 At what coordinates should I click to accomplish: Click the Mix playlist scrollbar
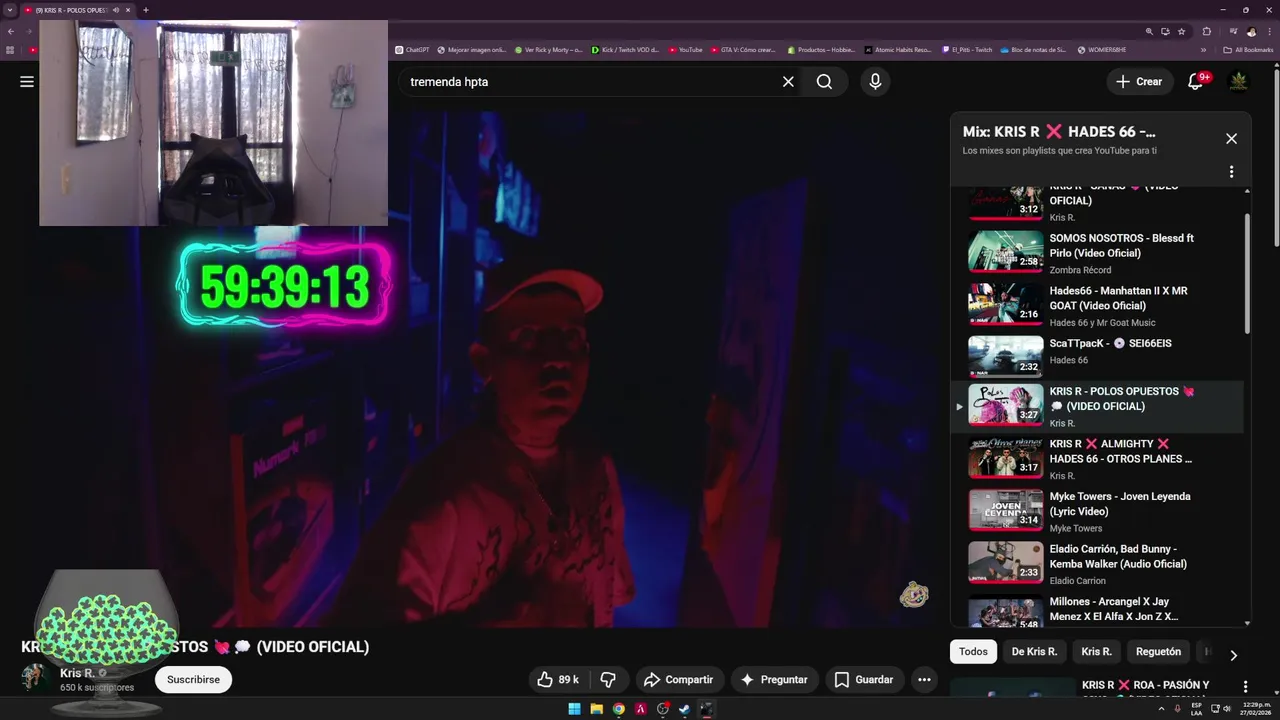pyautogui.click(x=1247, y=274)
